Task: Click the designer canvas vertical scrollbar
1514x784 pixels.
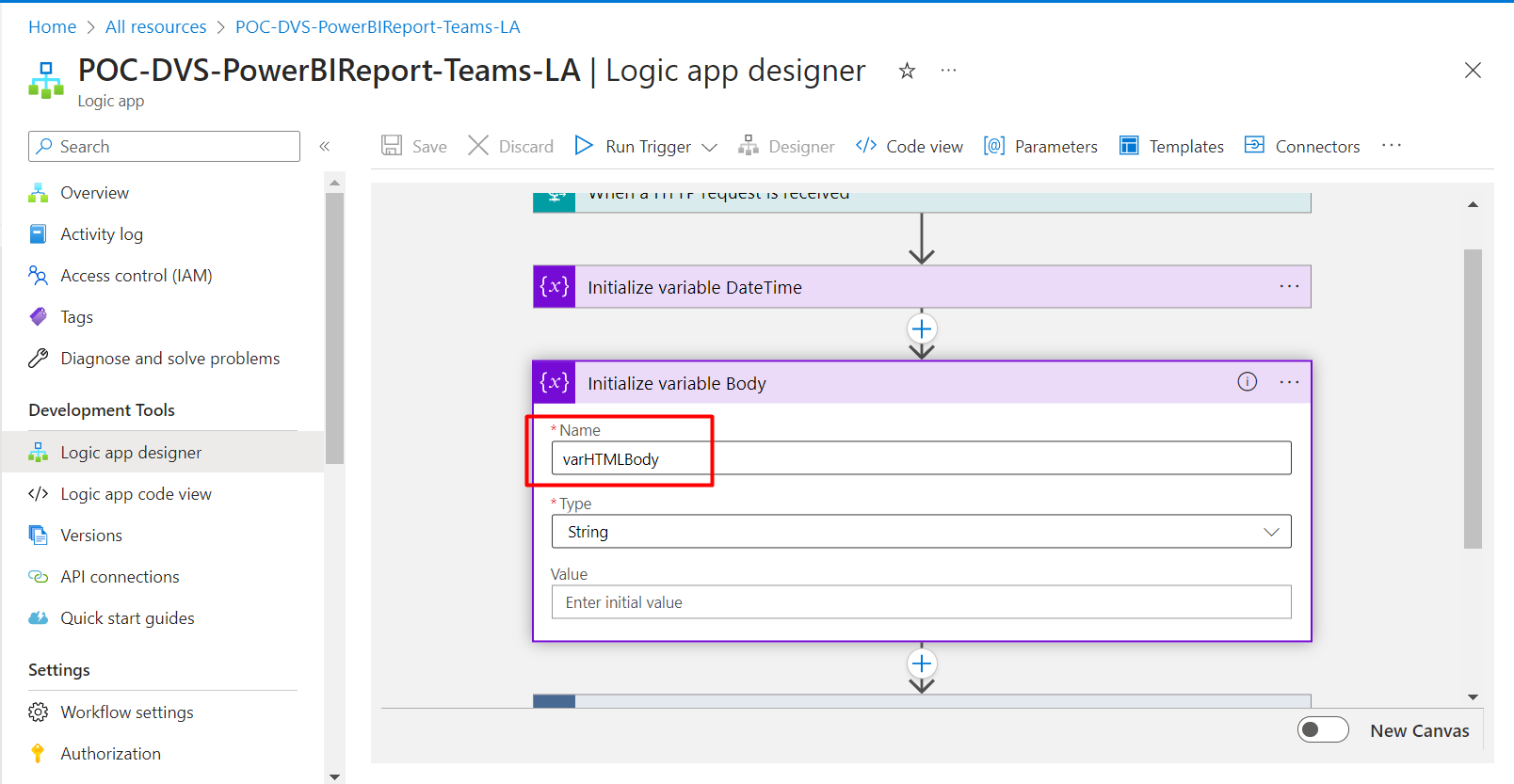Action: pos(1474,398)
